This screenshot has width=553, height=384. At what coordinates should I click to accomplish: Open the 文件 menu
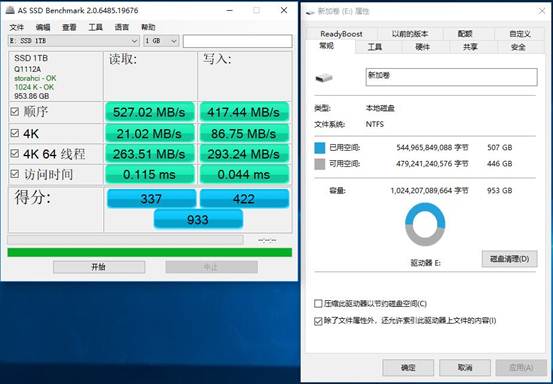[17, 27]
